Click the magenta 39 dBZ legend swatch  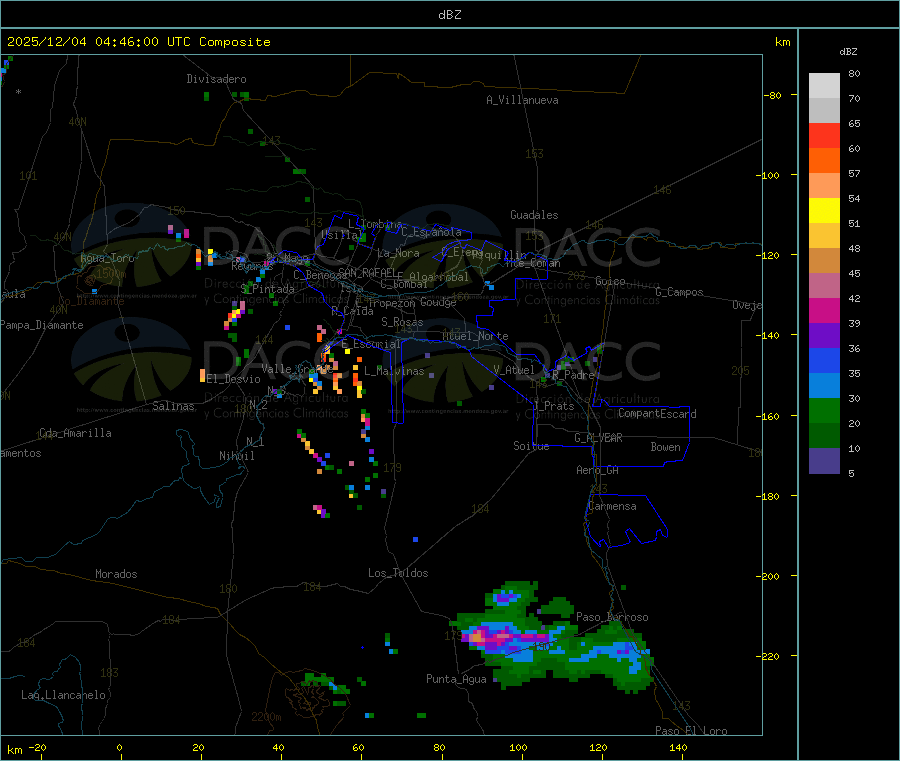pos(824,310)
